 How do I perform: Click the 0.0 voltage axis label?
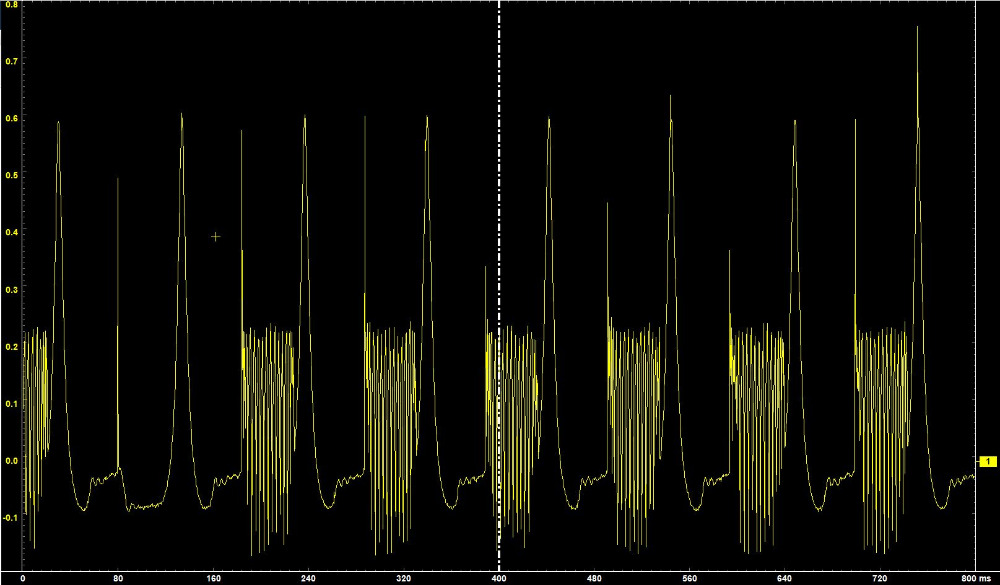(x=10, y=461)
